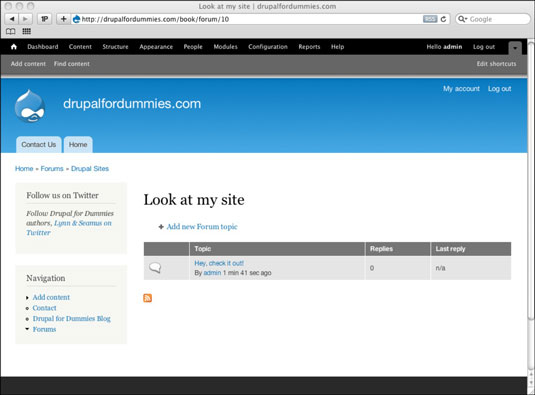Switch to the Home tab
Image resolution: width=535 pixels, height=395 pixels.
pos(78,145)
